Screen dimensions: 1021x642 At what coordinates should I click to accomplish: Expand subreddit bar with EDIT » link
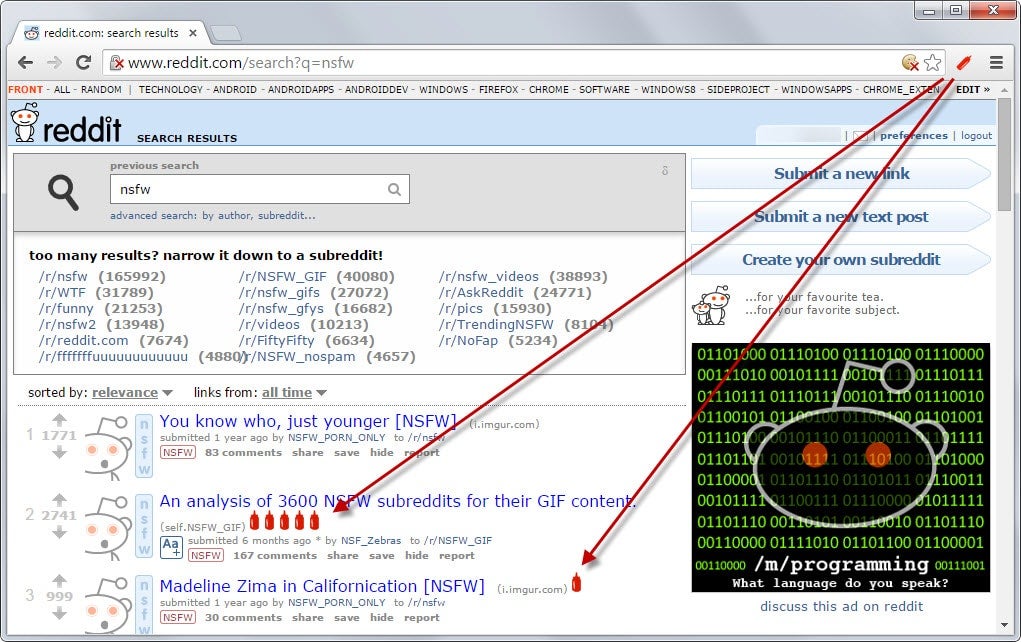[x=973, y=89]
